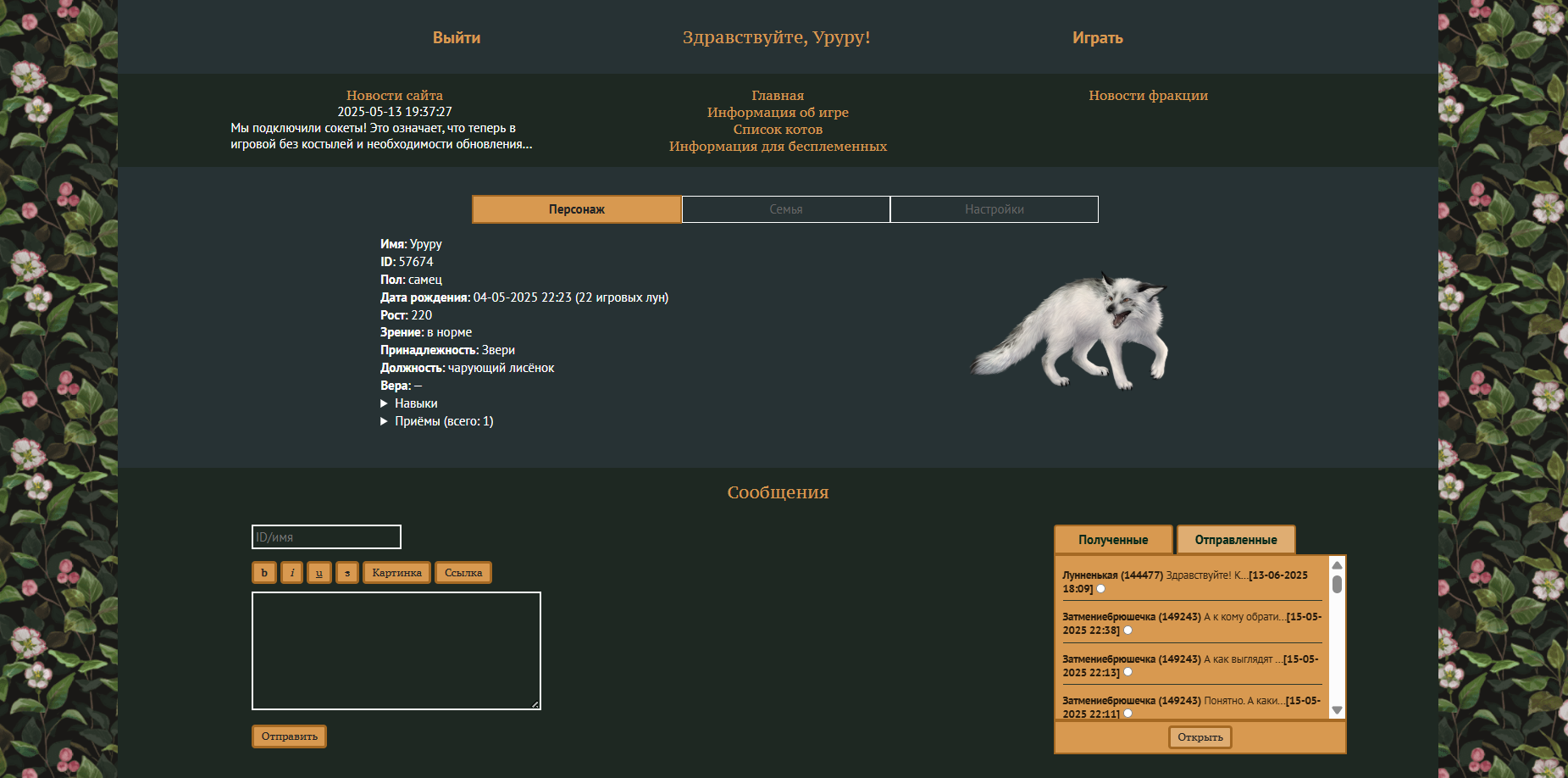
Task: Focus the ID/имя recipient field
Action: (326, 537)
